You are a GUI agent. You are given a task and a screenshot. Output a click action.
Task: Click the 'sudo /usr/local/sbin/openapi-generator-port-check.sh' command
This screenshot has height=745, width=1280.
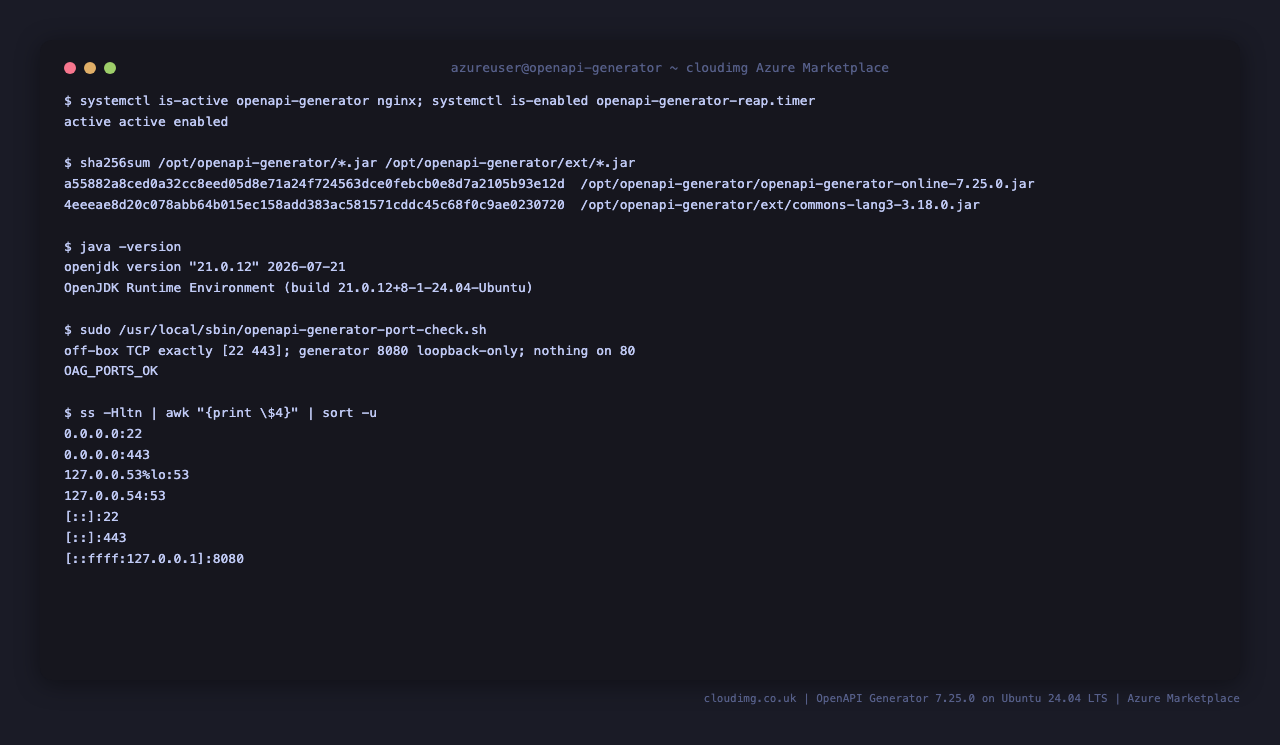[275, 330]
